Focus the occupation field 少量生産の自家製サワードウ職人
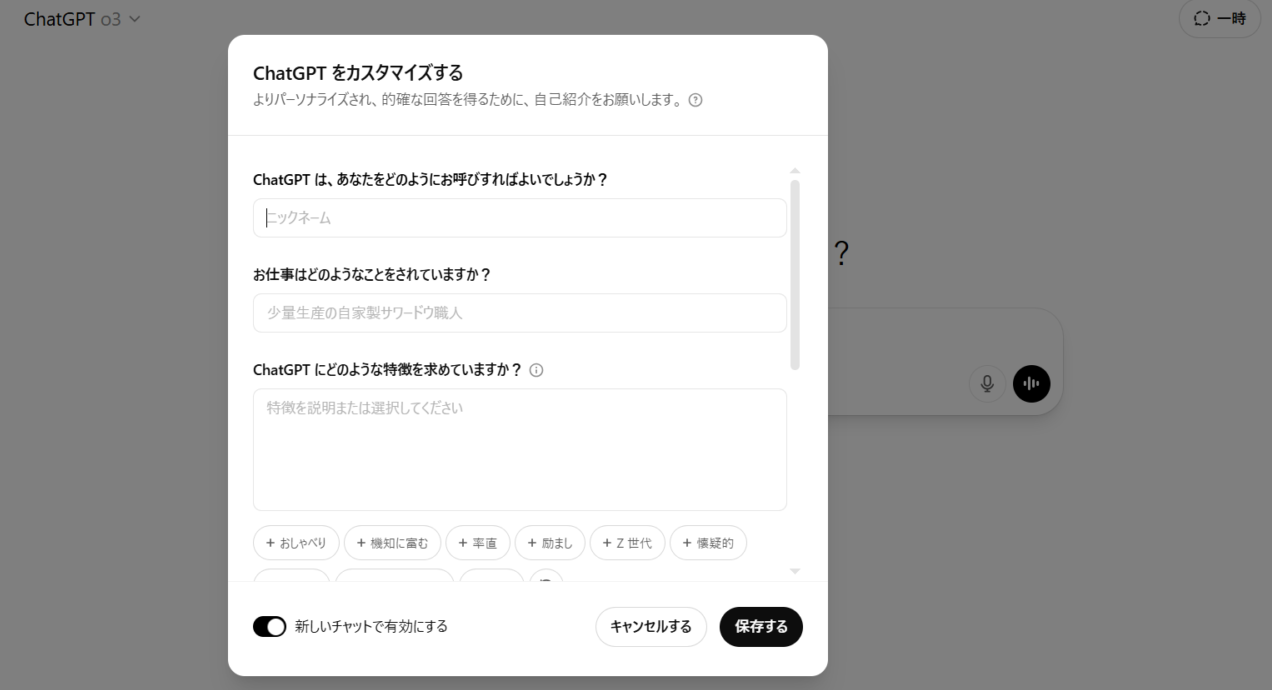This screenshot has height=690, width=1272. click(x=520, y=313)
